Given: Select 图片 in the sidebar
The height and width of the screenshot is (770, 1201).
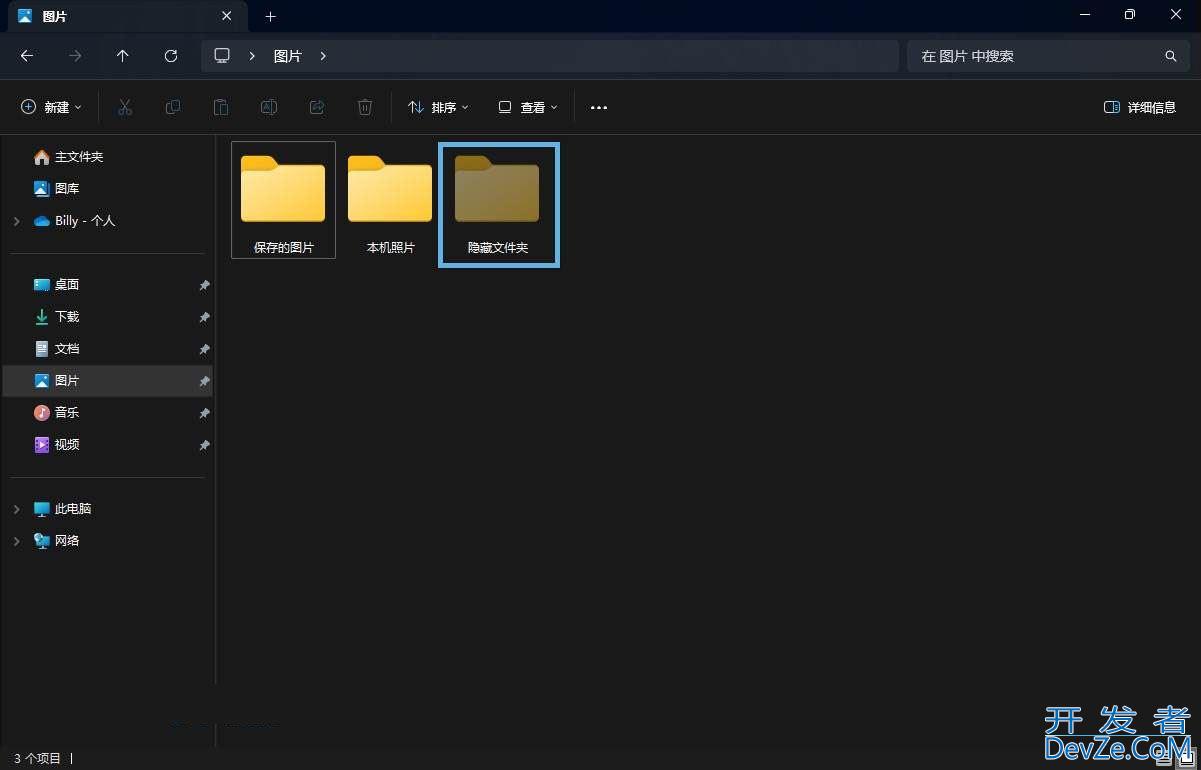Looking at the screenshot, I should pos(108,380).
